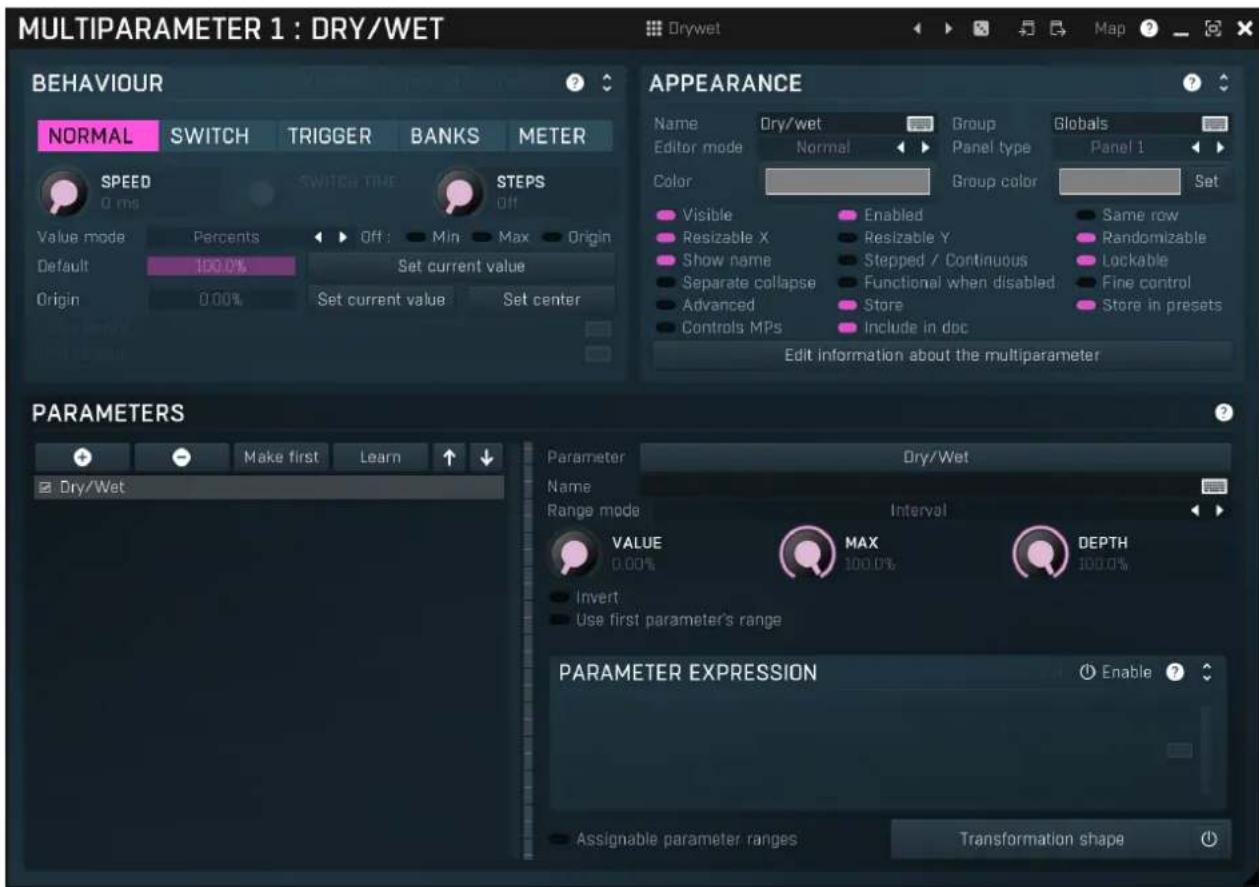
Task: Select previous Editor mode
Action: tap(900, 148)
